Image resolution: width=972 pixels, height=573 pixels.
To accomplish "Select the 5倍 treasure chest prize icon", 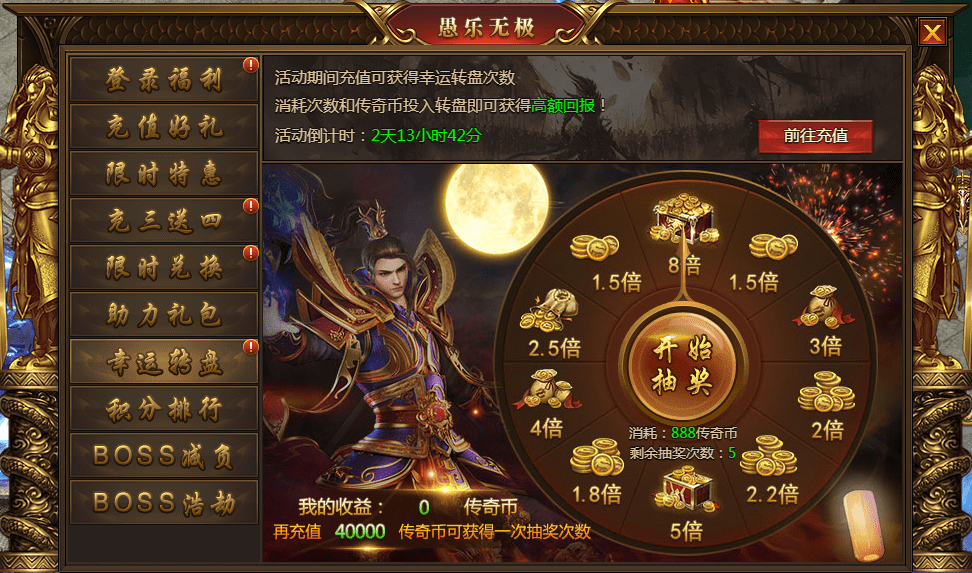I will click(685, 489).
